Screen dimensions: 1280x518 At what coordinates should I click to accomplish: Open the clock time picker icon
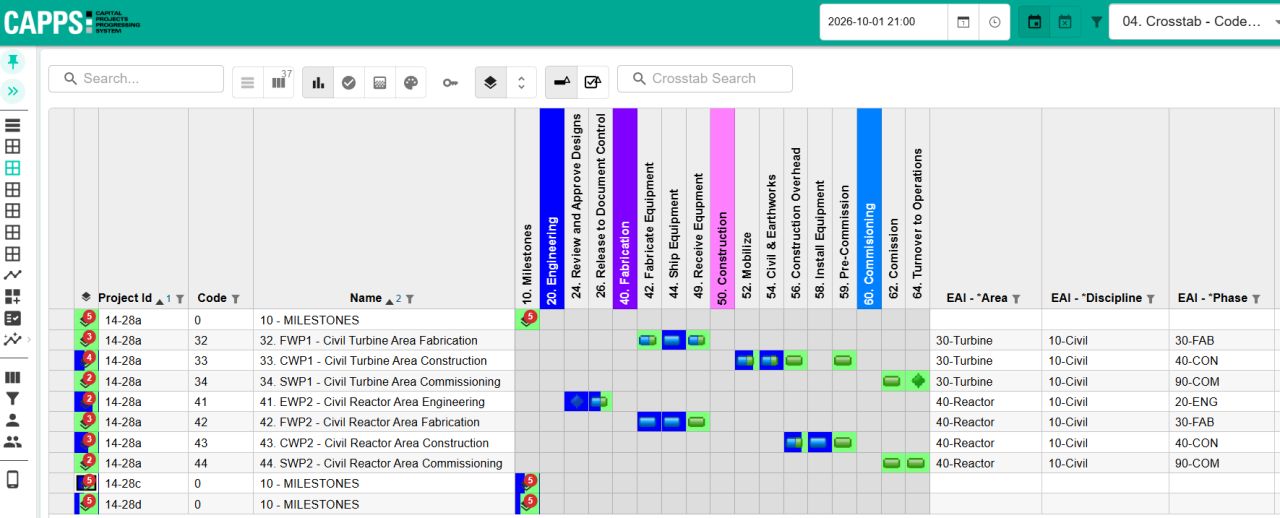pyautogui.click(x=994, y=21)
